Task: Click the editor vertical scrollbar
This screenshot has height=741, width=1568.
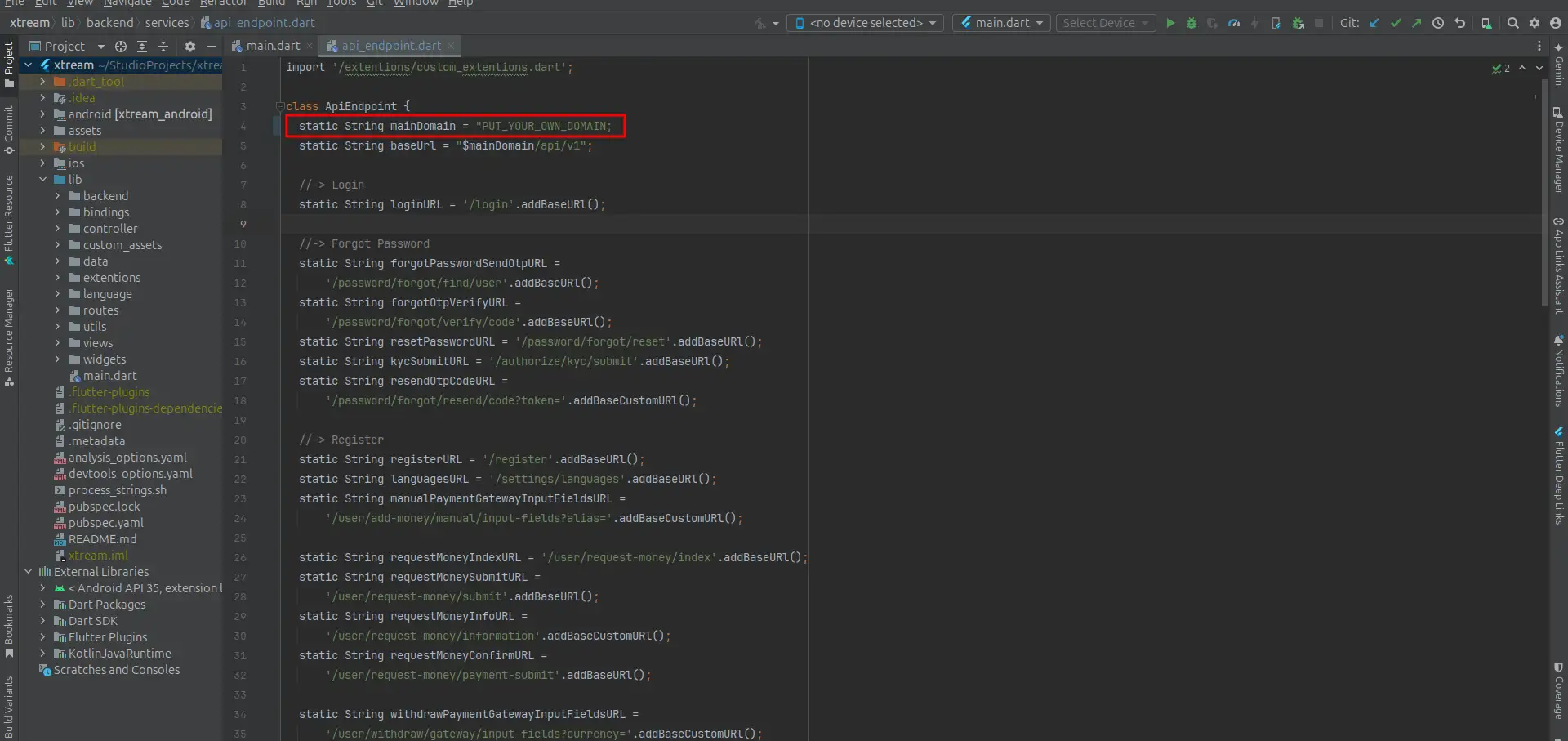Action: tap(1544, 193)
